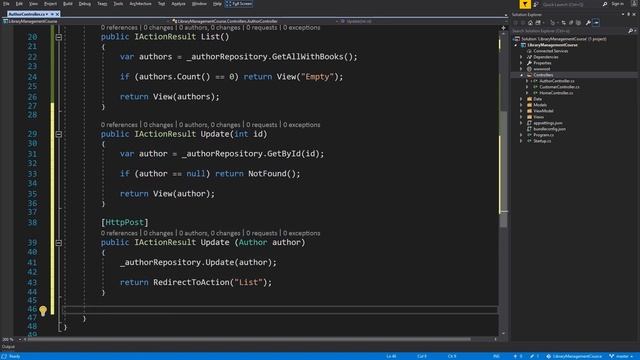Screen dimensions: 640x360
Task: Open the Analyze menu
Action: click(x=178, y=4)
